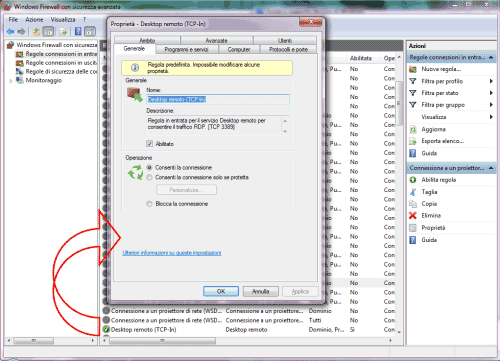Viewport: 500px width, 361px height.
Task: Open Filtra per profilo submenu arrow
Action: pyautogui.click(x=491, y=81)
